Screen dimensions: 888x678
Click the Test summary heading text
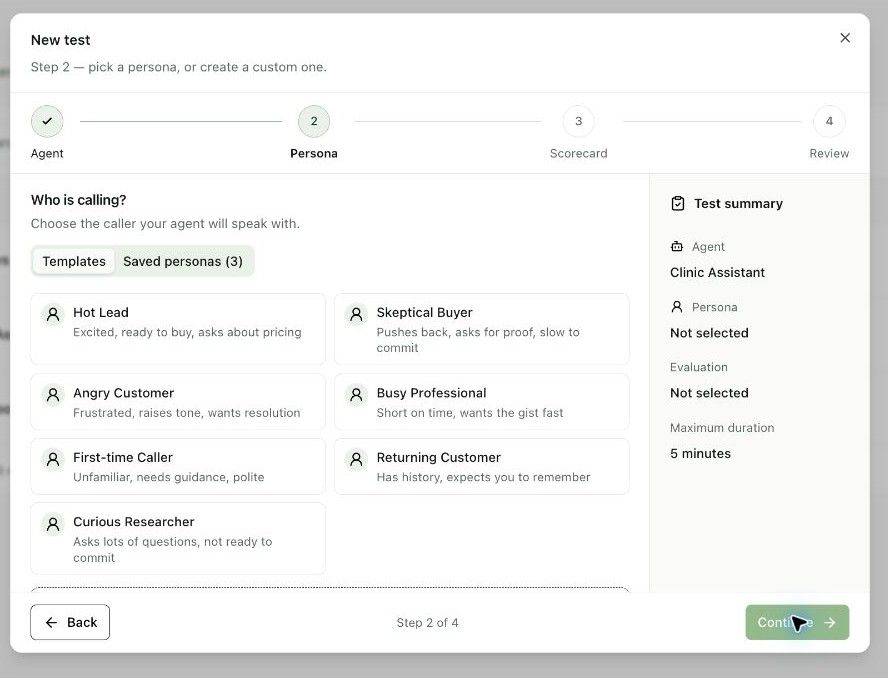738,203
